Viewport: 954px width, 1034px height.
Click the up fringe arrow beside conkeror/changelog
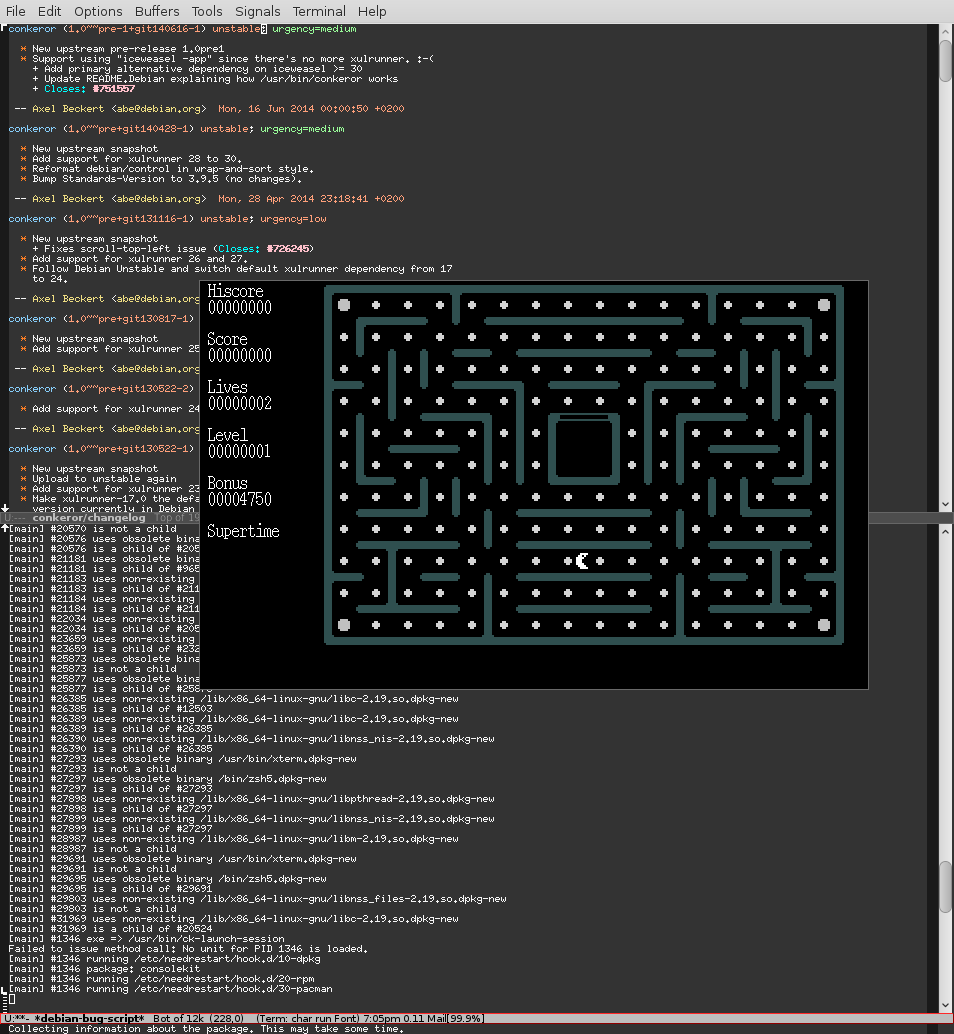click(x=5, y=528)
